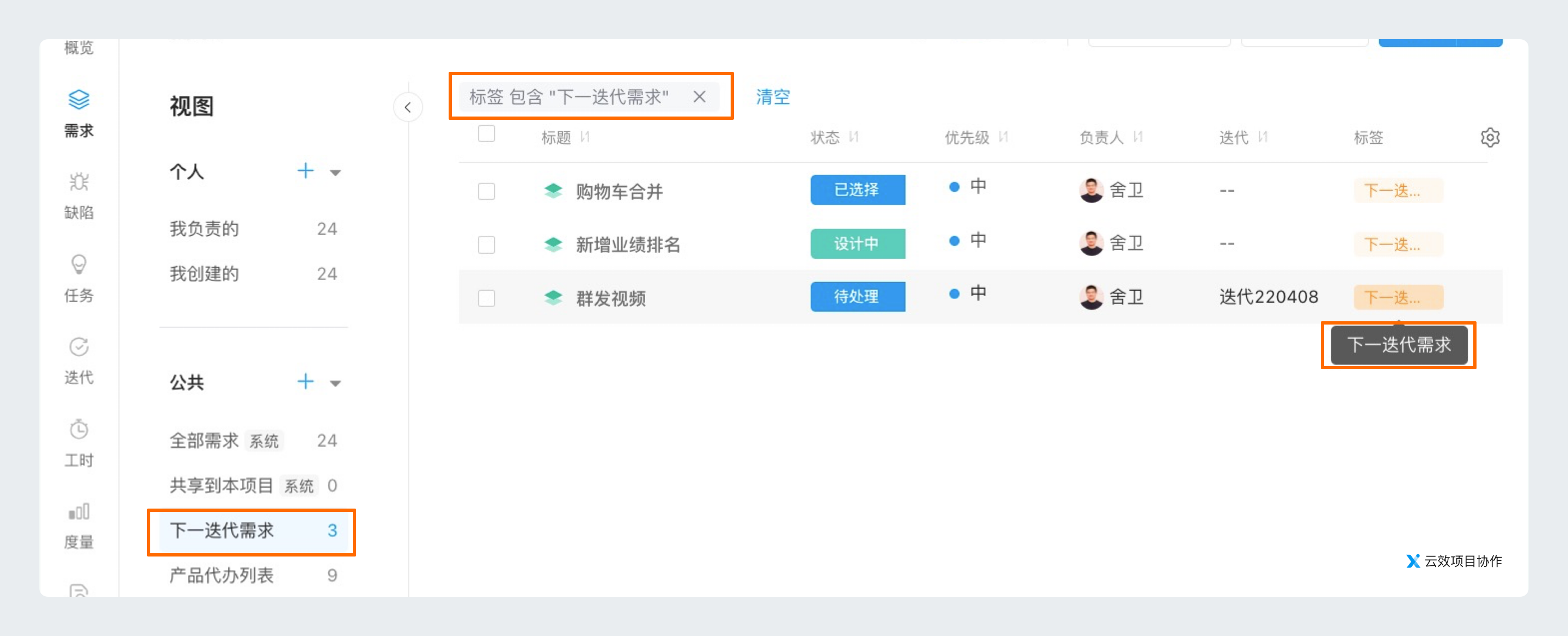Screen dimensions: 1568x636
Task: Open the 度量 chart icon in sidebar
Action: [x=78, y=511]
